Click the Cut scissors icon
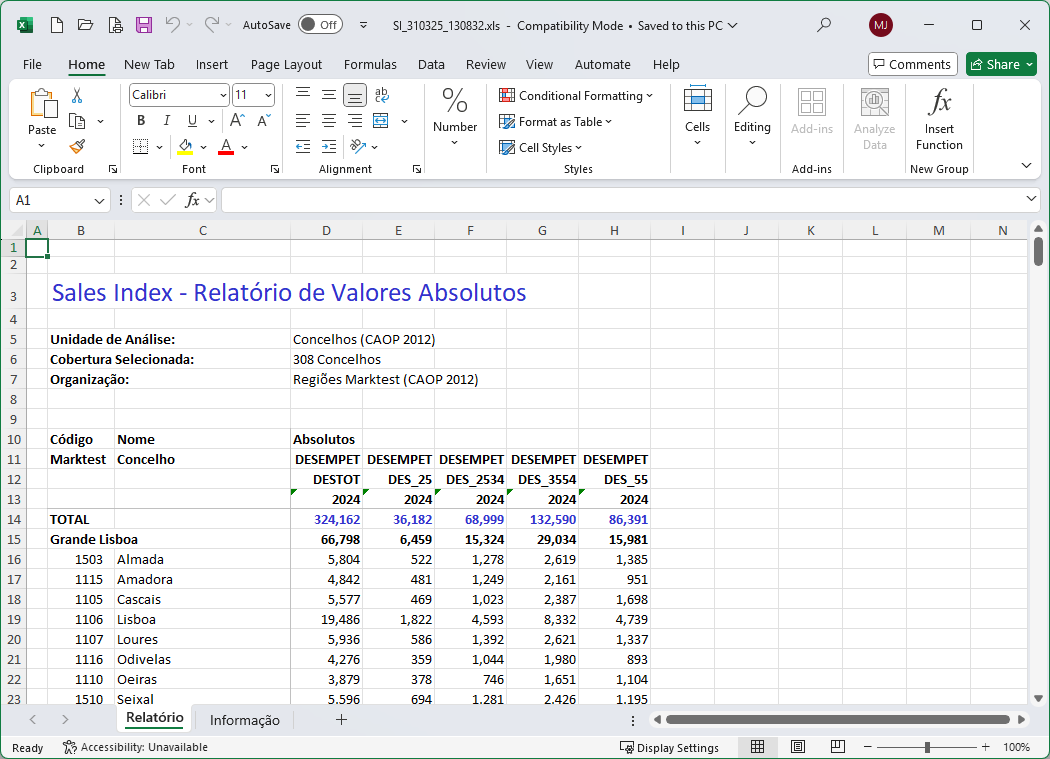This screenshot has height=759, width=1050. [x=77, y=96]
